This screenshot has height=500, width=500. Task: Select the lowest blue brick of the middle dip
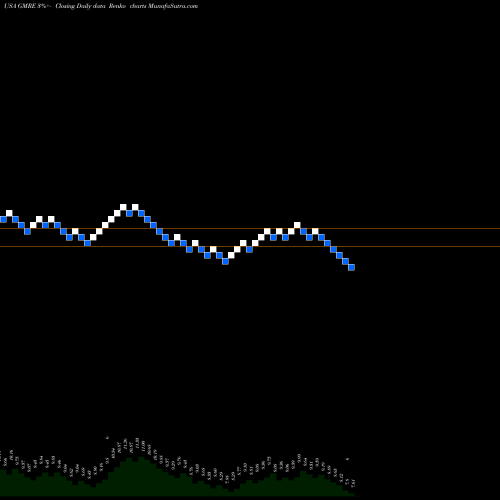click(225, 261)
